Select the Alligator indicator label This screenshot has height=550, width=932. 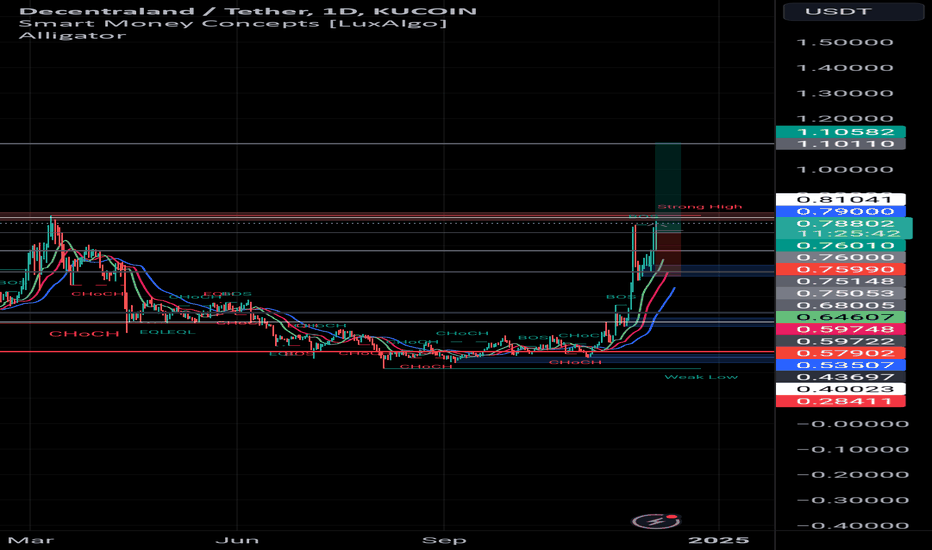click(72, 36)
